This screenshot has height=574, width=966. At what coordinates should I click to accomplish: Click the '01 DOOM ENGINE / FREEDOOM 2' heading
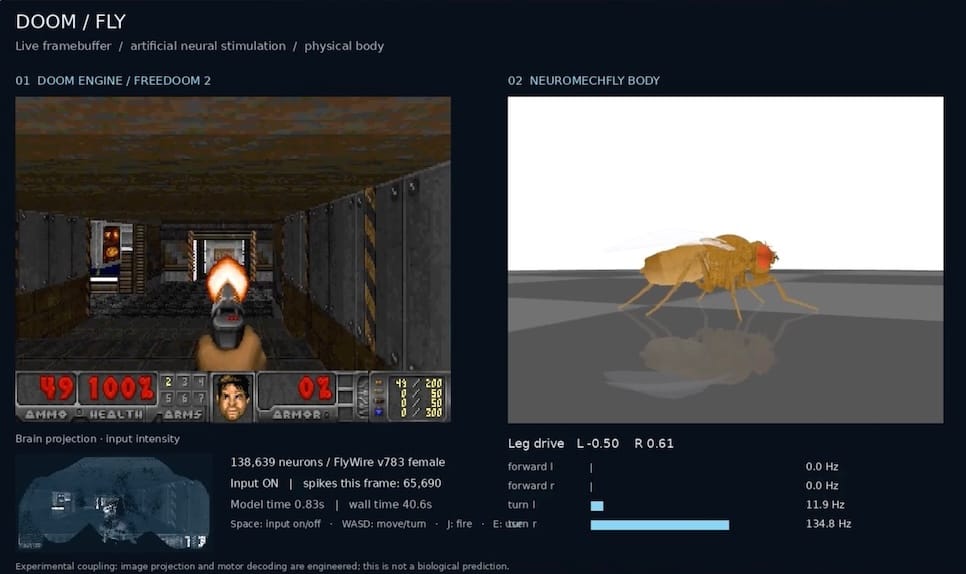(113, 81)
